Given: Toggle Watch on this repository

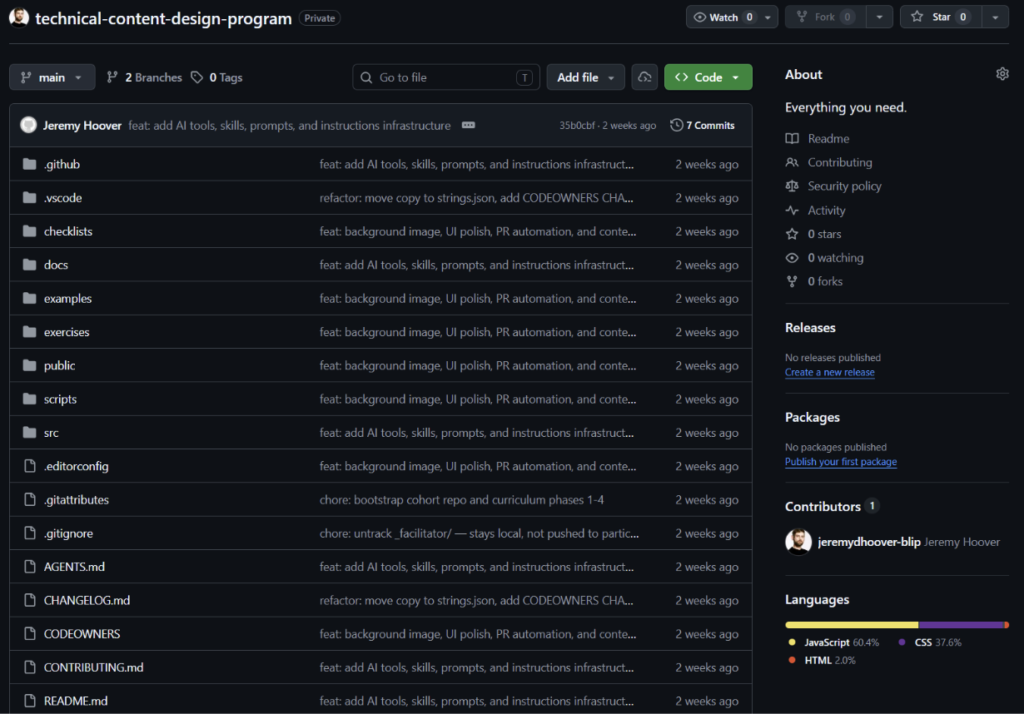Looking at the screenshot, I should [723, 17].
